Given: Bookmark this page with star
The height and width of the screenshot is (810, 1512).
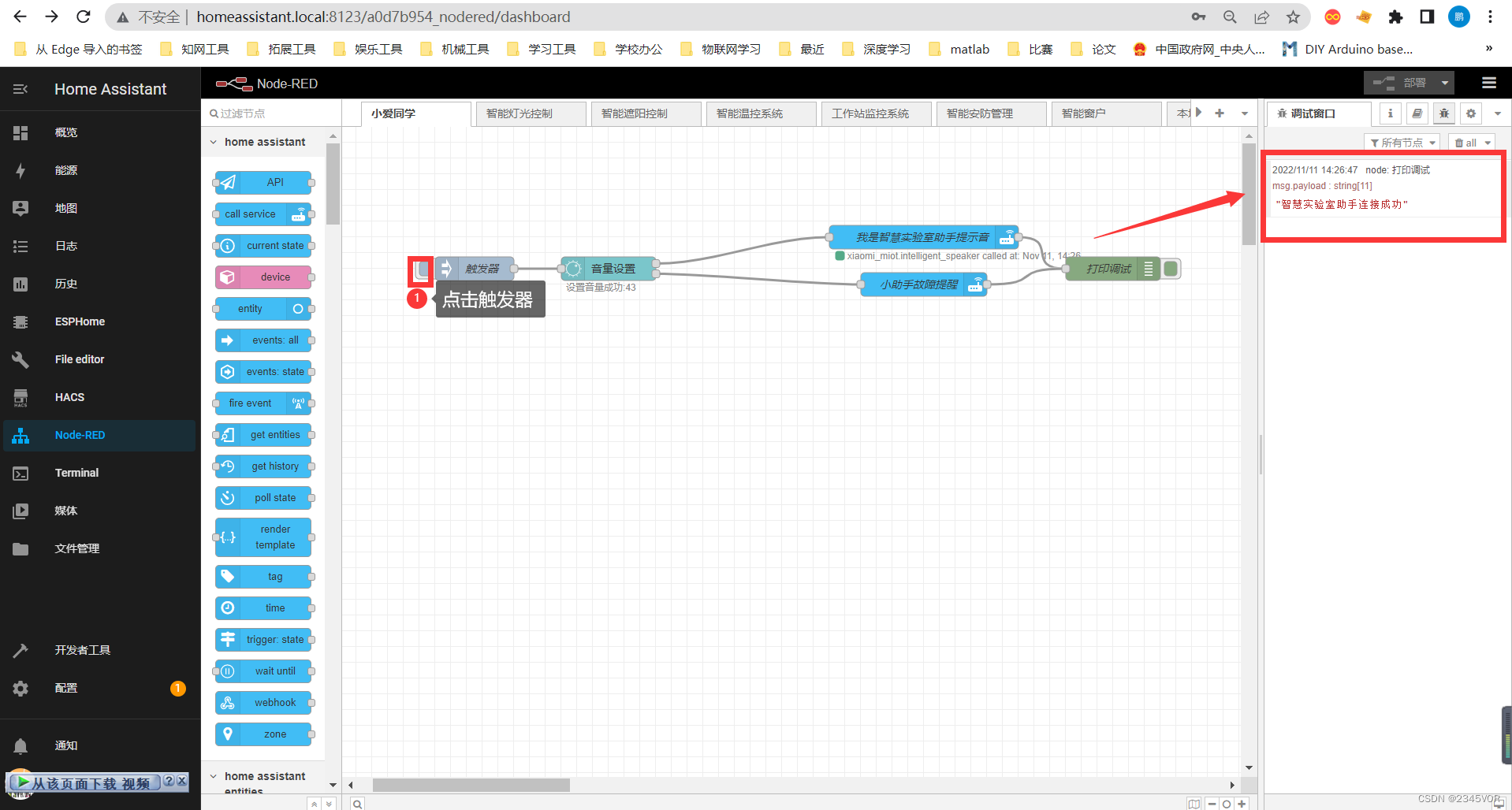Looking at the screenshot, I should click(1293, 17).
